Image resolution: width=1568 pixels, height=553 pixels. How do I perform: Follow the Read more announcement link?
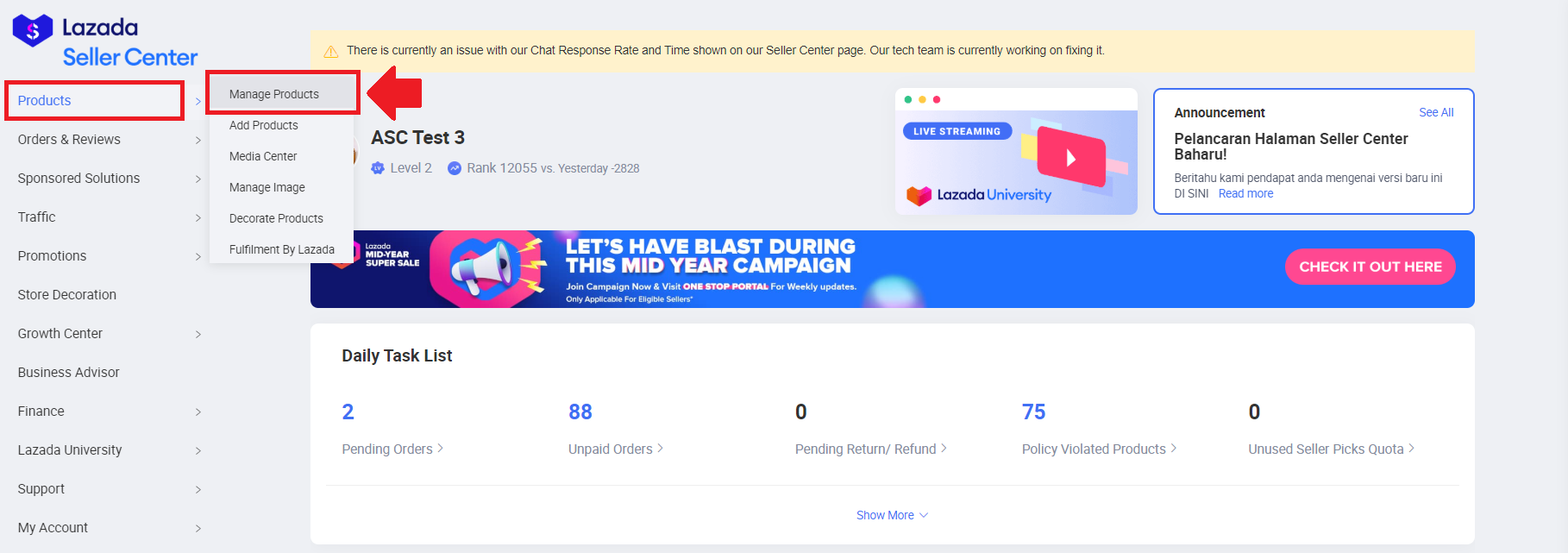point(1245,193)
